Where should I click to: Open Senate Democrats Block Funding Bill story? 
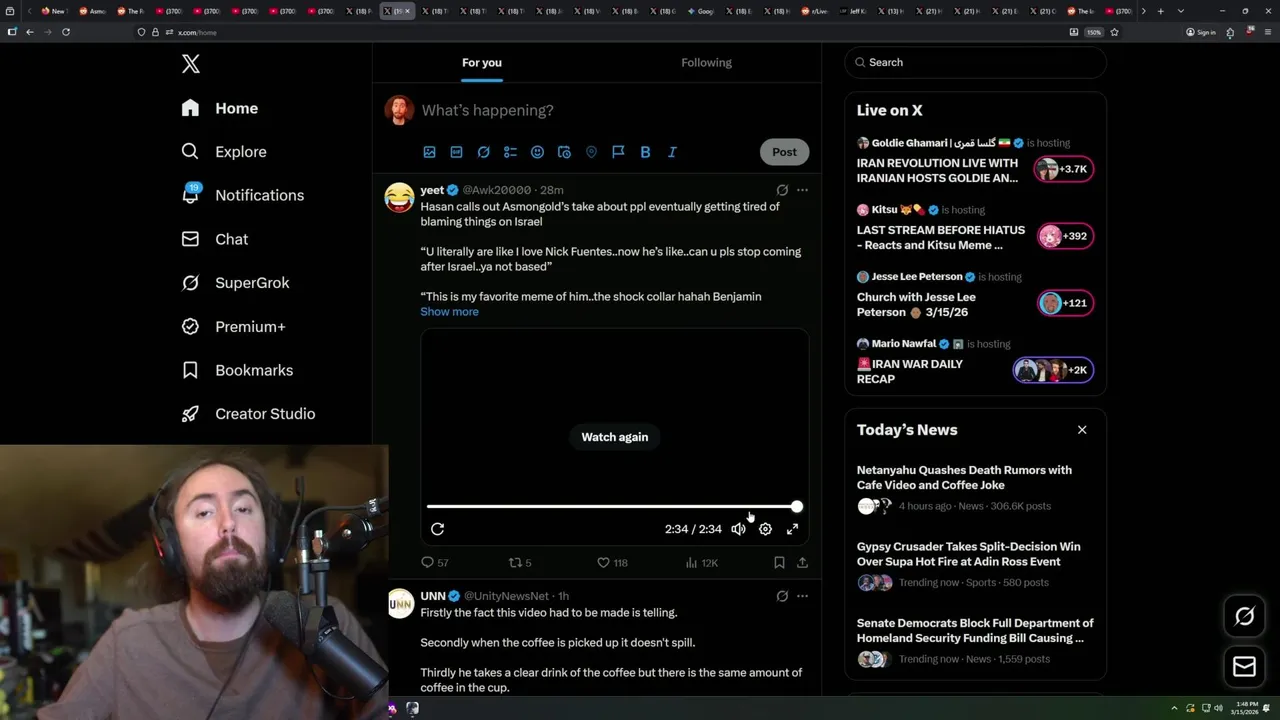click(x=975, y=641)
